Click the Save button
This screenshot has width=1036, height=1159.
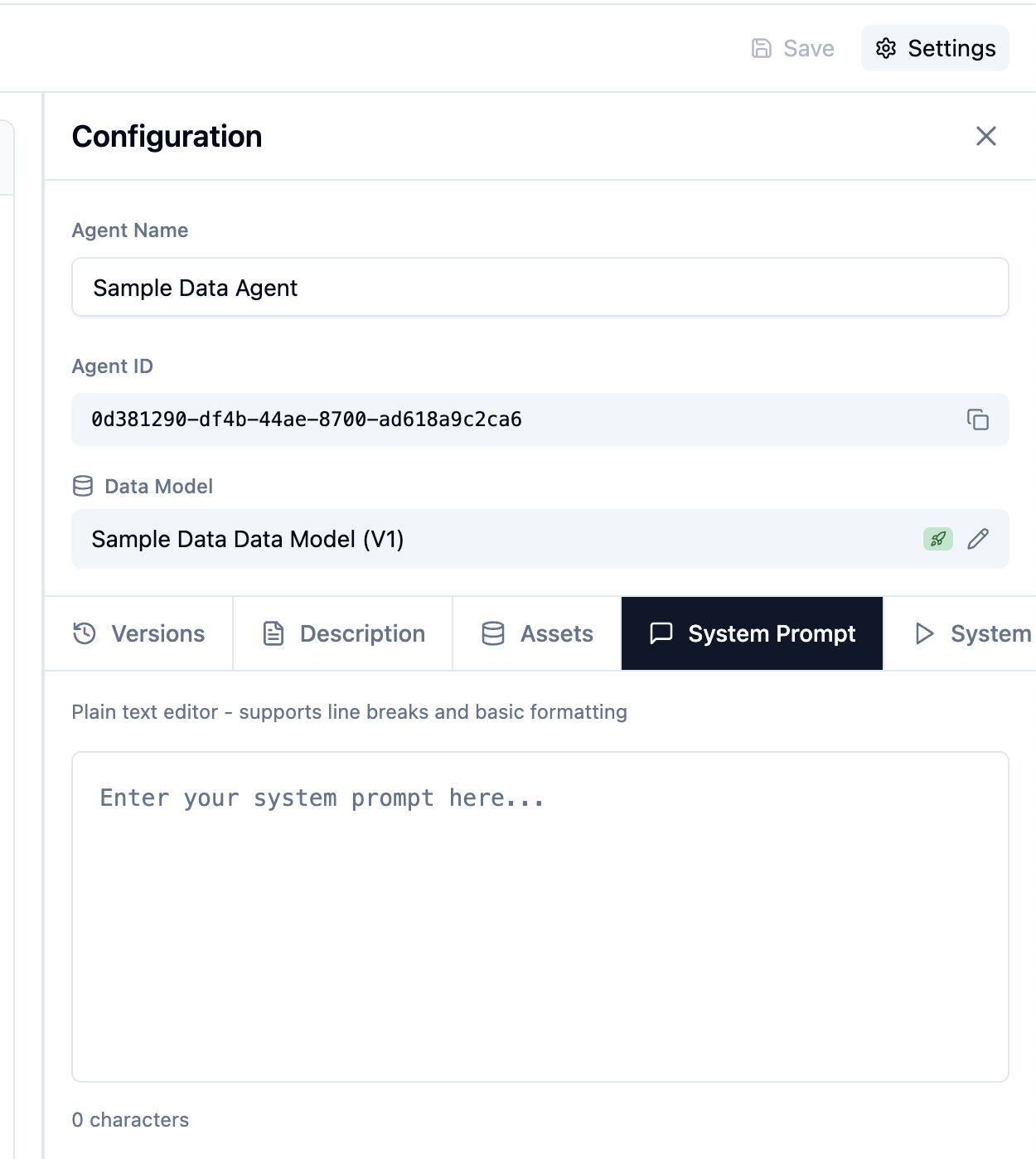(x=792, y=48)
